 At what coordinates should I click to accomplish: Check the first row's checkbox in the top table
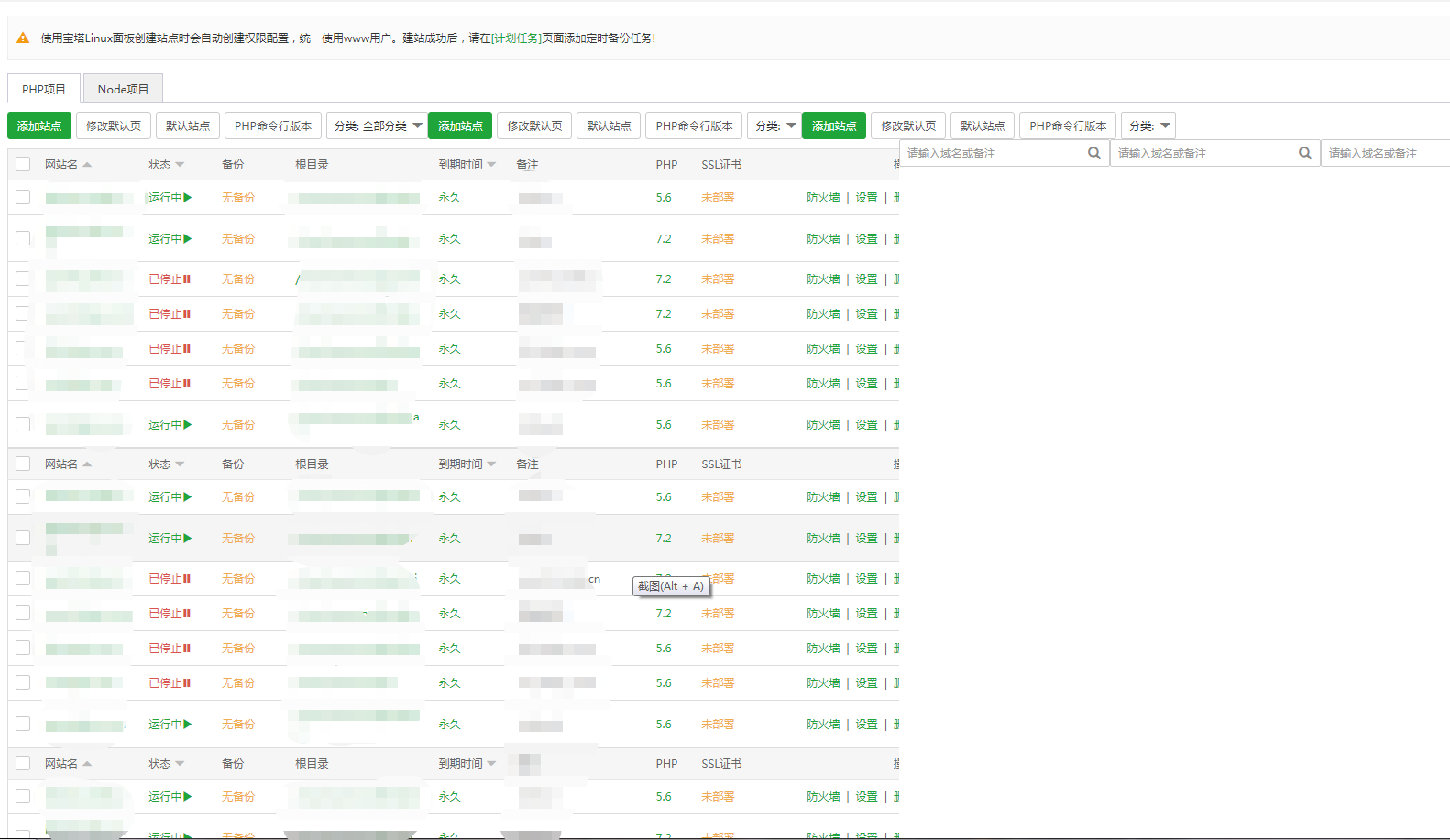coord(23,197)
